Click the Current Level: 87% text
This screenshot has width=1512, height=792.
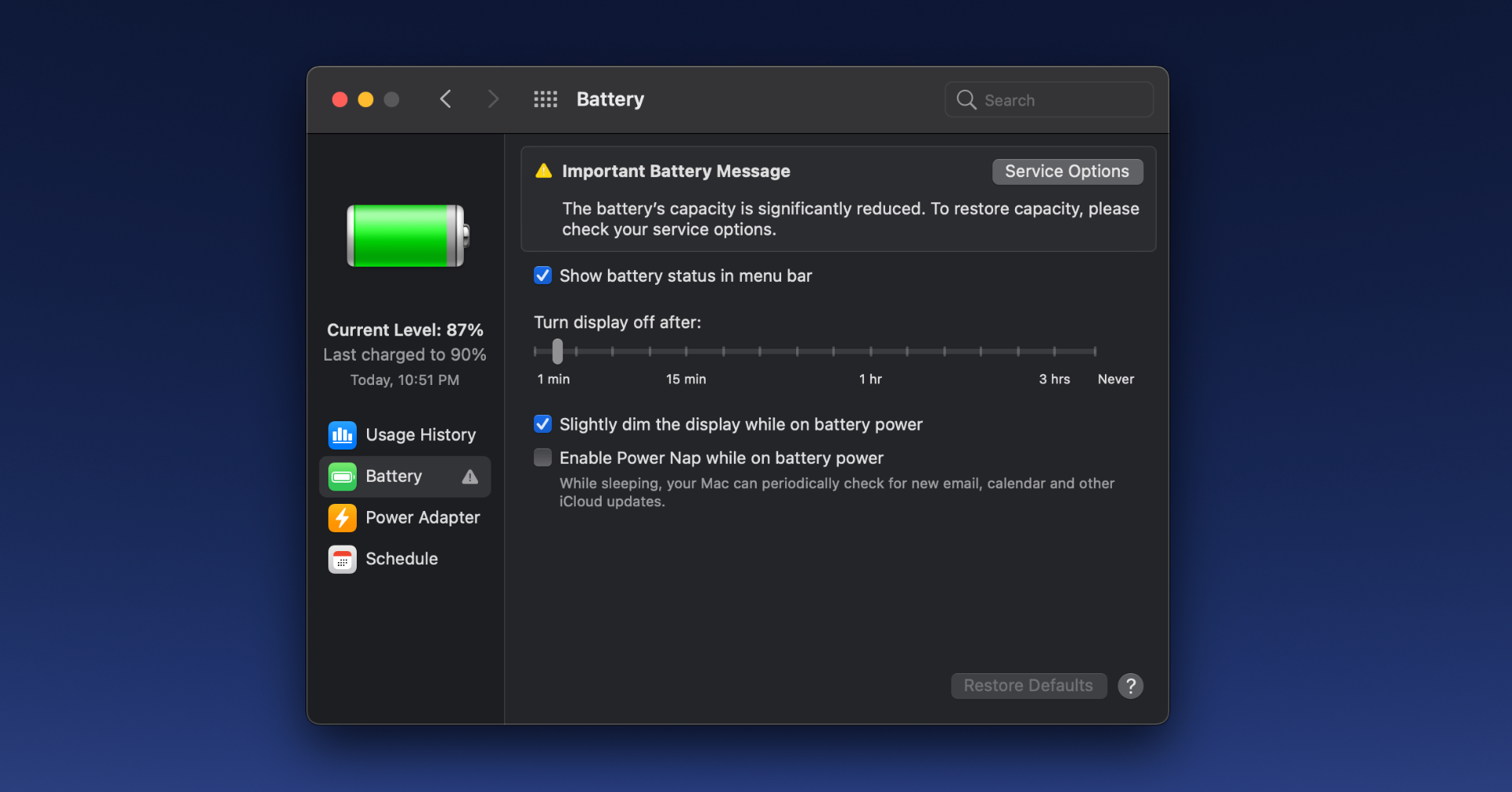tap(405, 330)
